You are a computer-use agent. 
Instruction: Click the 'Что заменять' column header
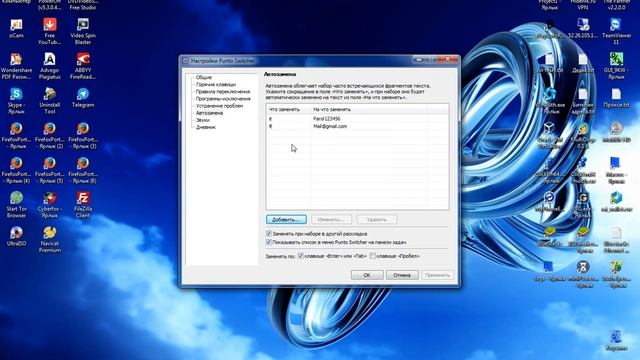[x=288, y=109]
